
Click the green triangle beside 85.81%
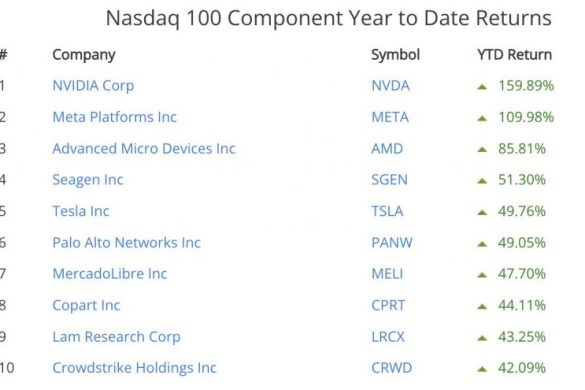point(482,150)
